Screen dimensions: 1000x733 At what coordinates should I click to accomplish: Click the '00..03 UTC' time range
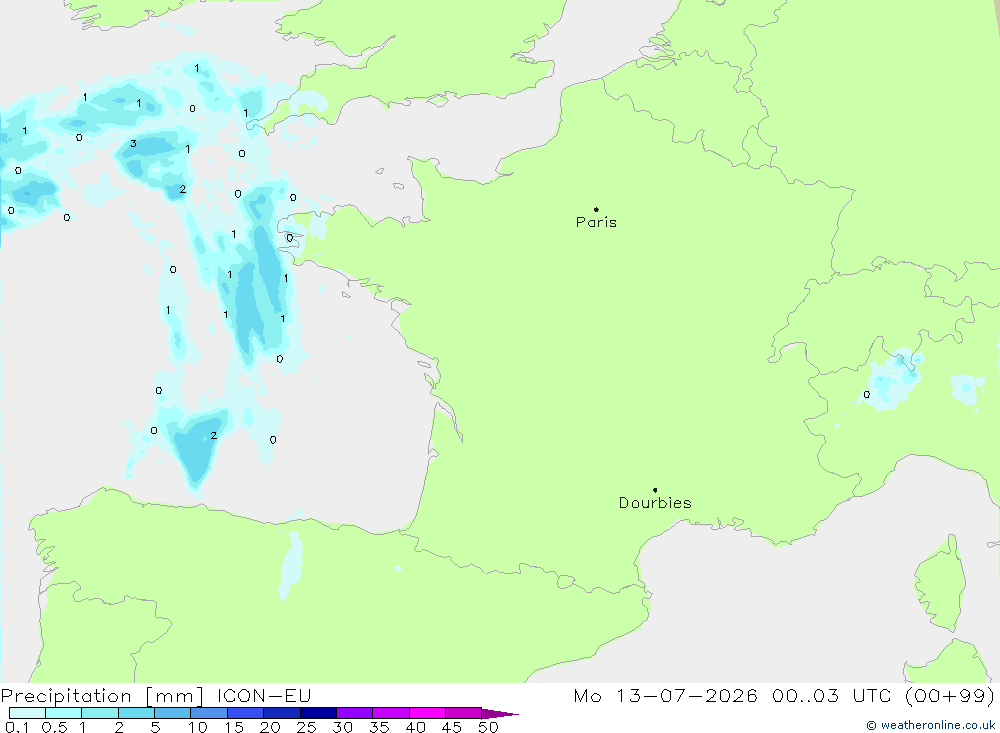click(x=831, y=696)
